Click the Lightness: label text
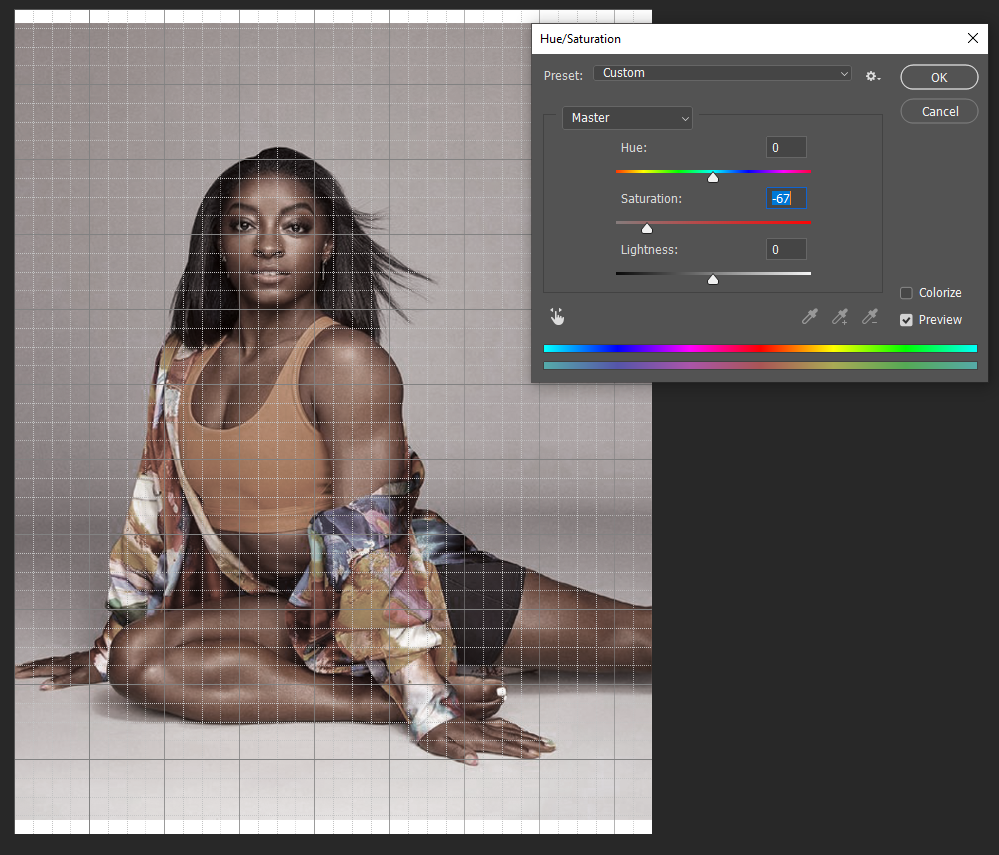999x855 pixels. (649, 250)
